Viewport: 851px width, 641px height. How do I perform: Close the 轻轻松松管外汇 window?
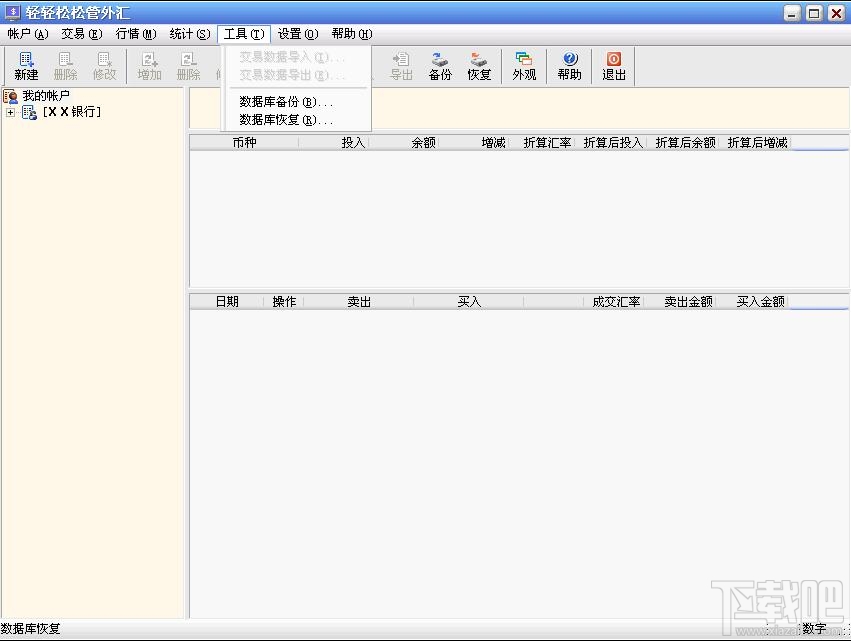[836, 13]
